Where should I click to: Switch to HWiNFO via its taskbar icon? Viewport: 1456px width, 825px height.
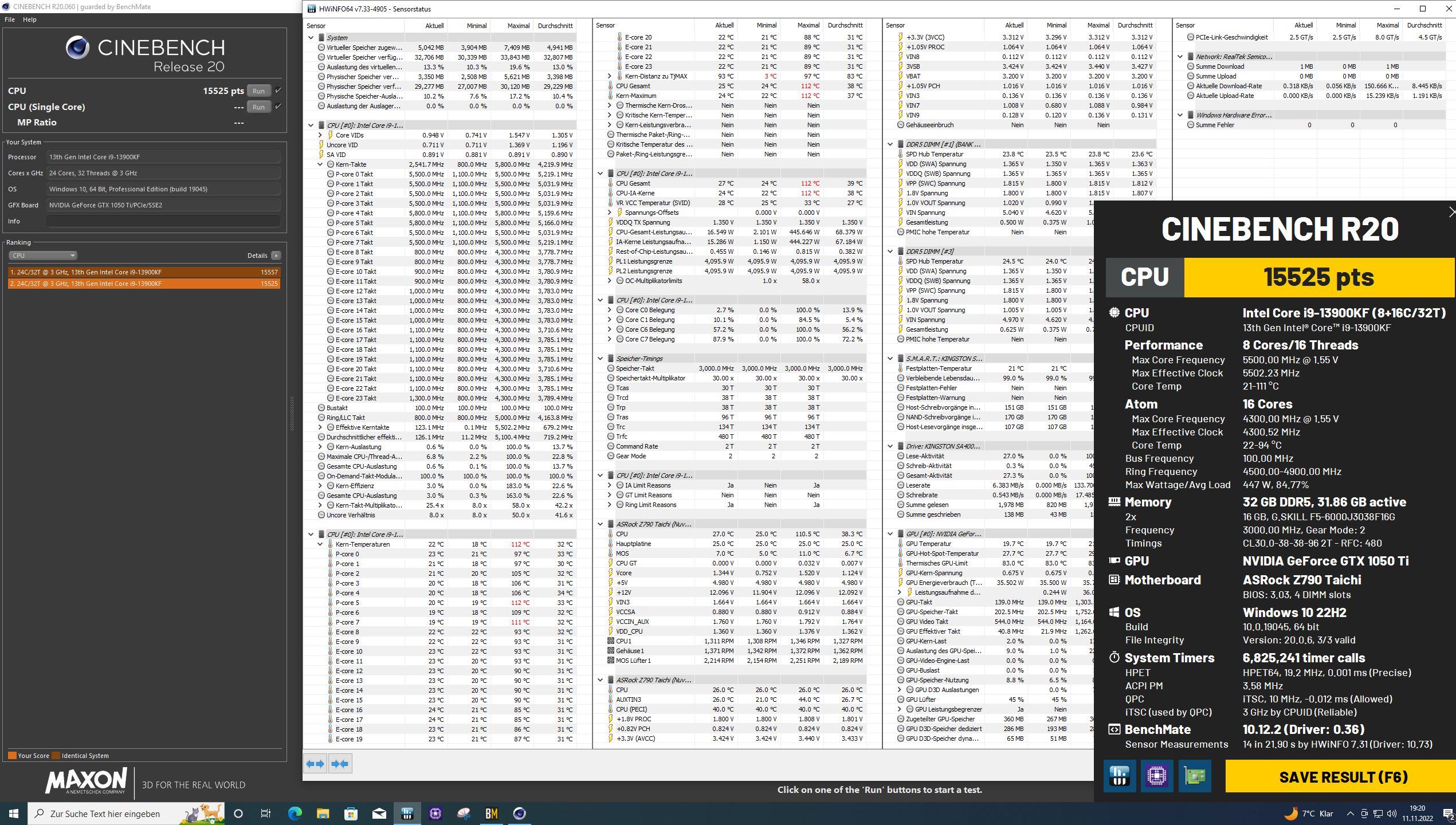coord(407,814)
